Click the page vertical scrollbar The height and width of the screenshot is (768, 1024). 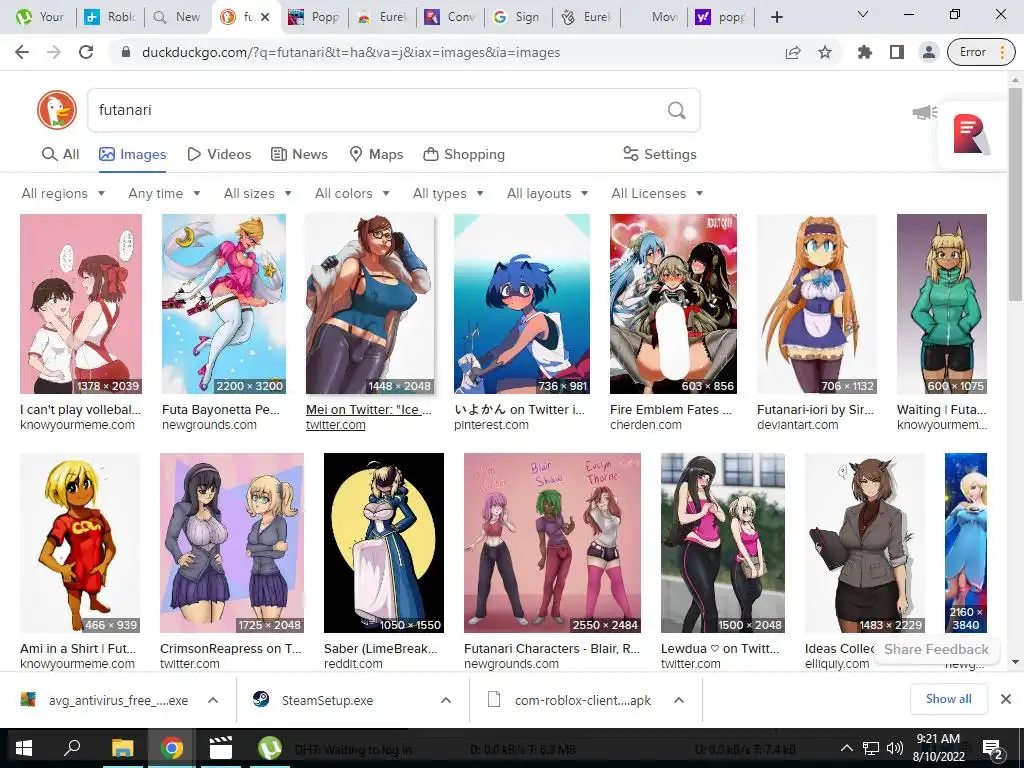(1015, 196)
